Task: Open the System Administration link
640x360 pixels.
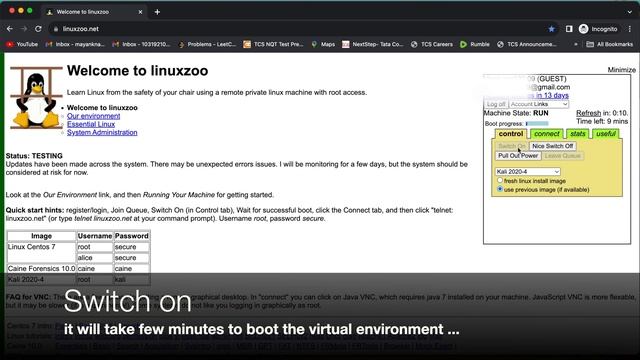Action: pyautogui.click(x=102, y=132)
